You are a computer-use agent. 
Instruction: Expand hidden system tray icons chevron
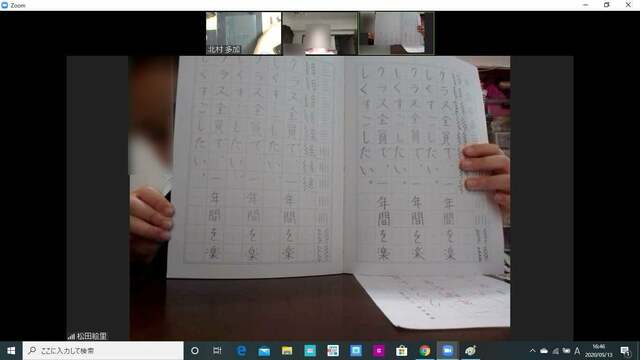[532, 351]
